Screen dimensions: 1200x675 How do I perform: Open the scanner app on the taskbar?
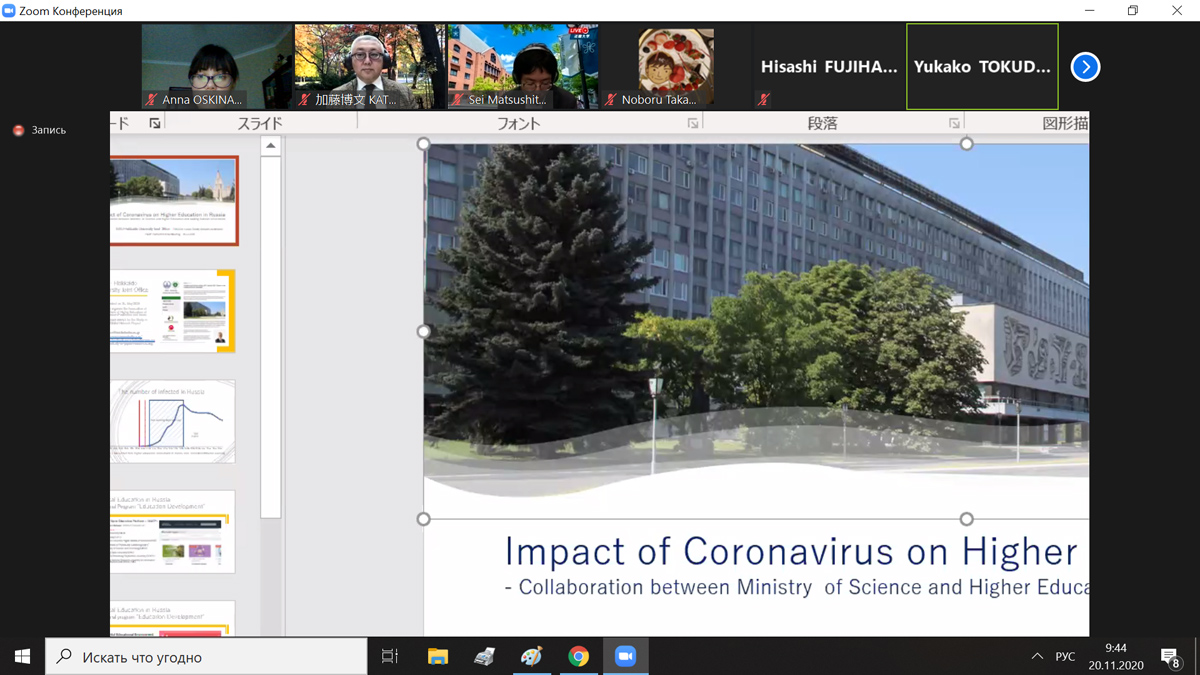pyautogui.click(x=484, y=656)
